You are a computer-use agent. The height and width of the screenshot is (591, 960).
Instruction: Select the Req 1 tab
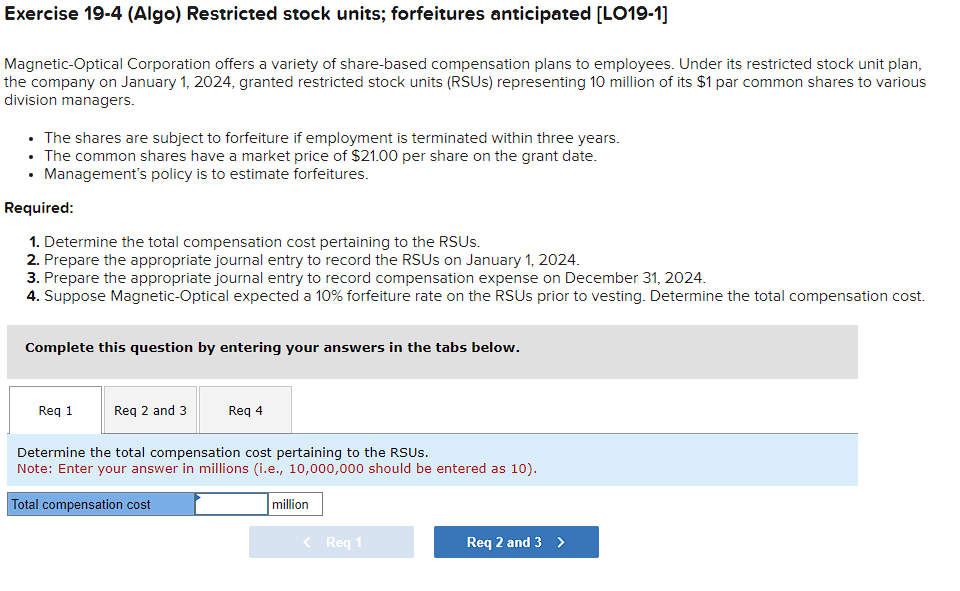click(x=54, y=409)
